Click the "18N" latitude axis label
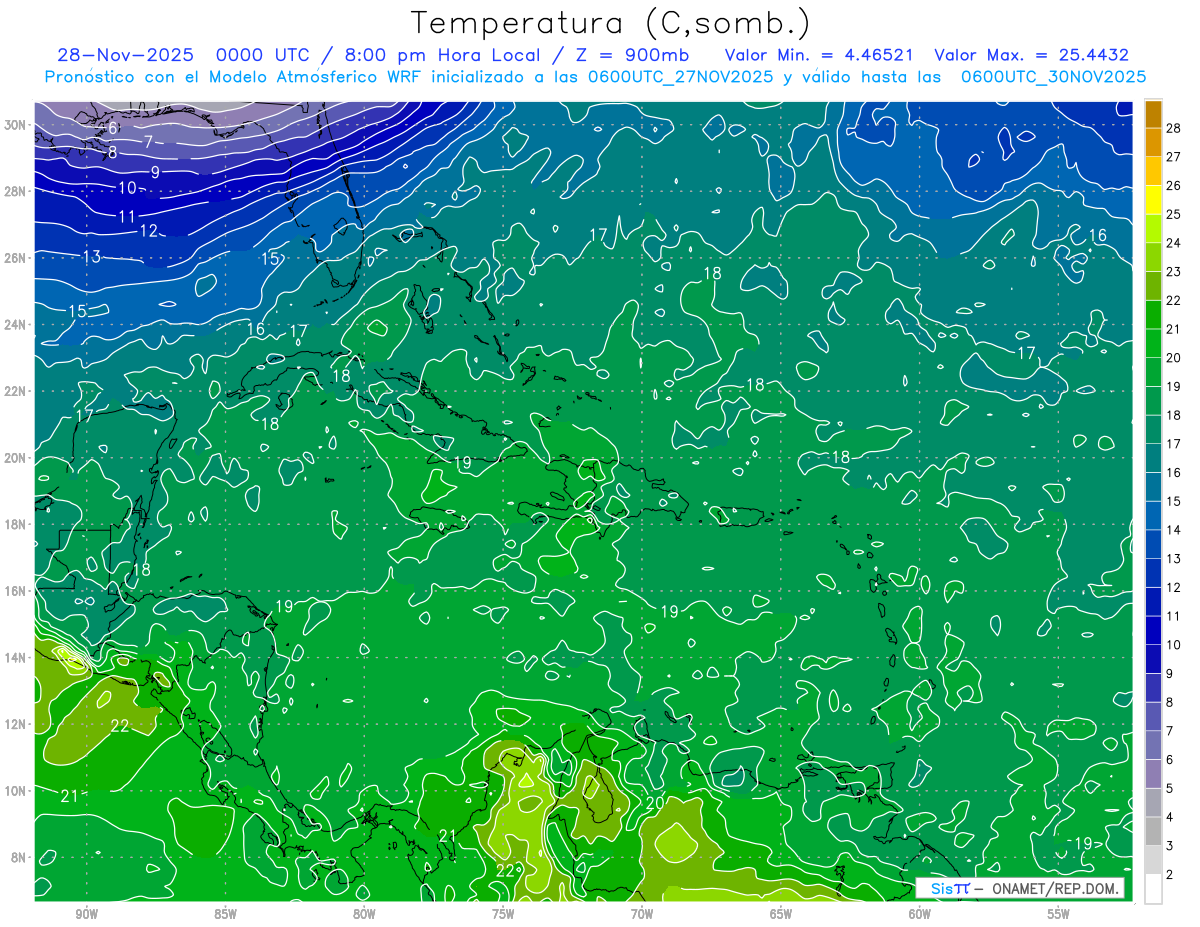 (x=17, y=524)
